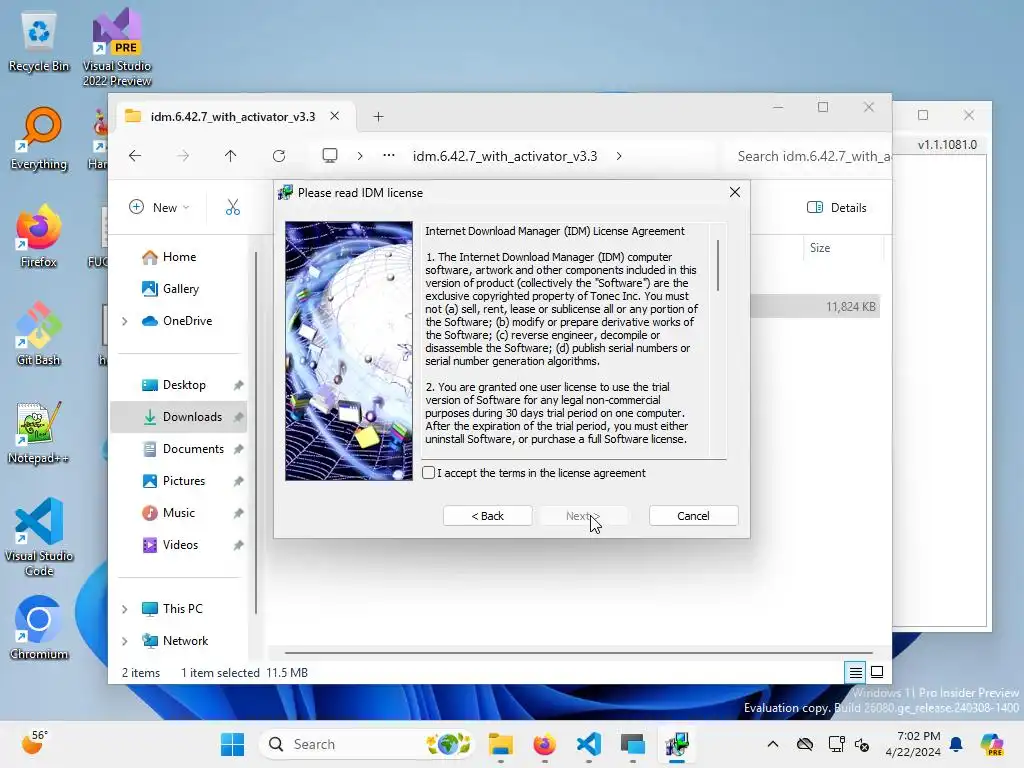Click the This PC monitor icon in address bar
Viewport: 1024px width, 768px height.
tap(330, 155)
